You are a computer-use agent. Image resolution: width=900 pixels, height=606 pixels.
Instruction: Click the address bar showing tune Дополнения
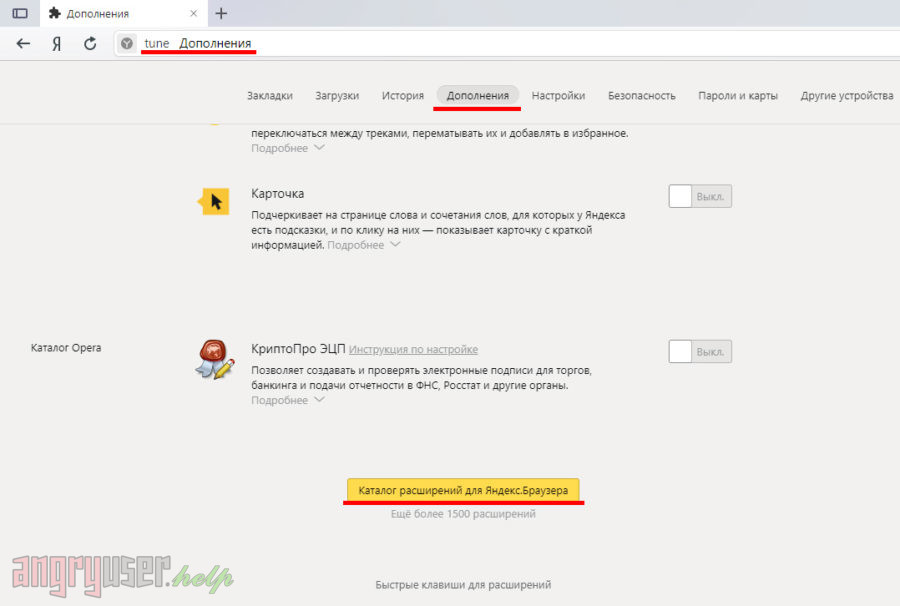(500, 44)
